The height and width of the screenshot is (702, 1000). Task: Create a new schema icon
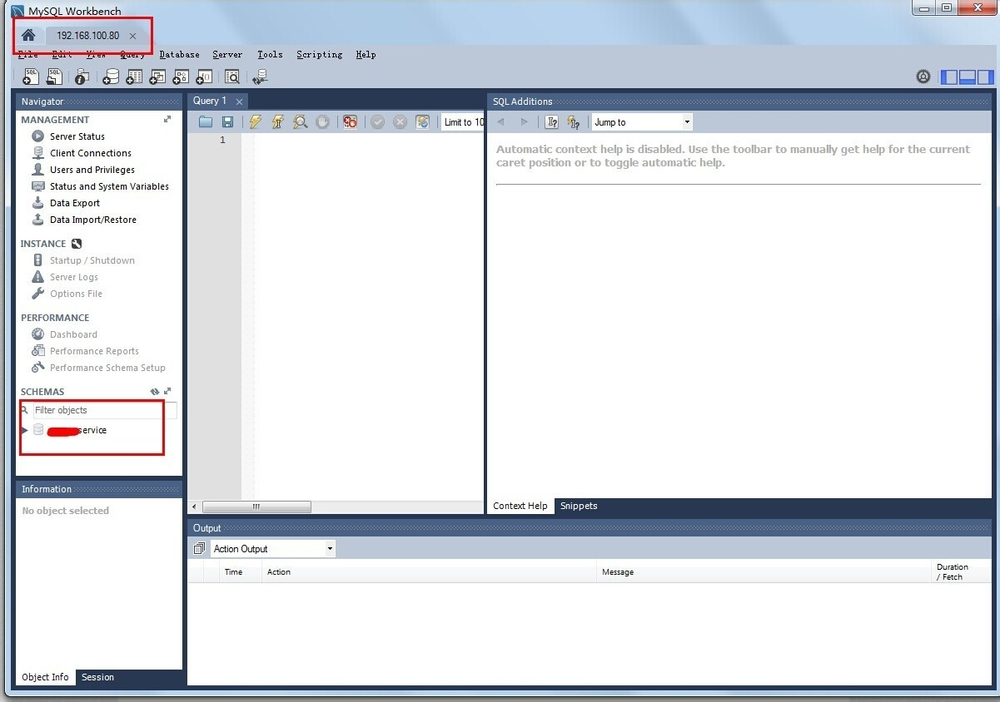pyautogui.click(x=110, y=77)
